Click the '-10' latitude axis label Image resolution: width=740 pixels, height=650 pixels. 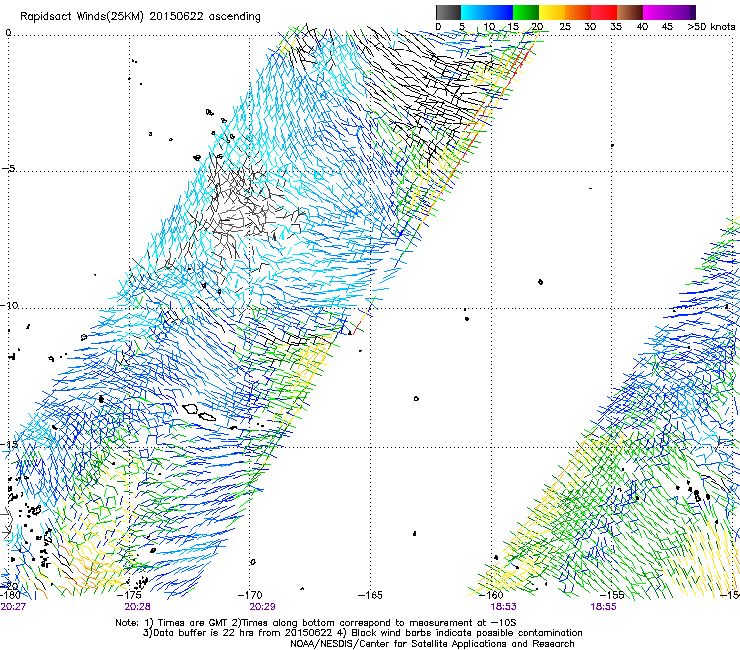[9, 305]
